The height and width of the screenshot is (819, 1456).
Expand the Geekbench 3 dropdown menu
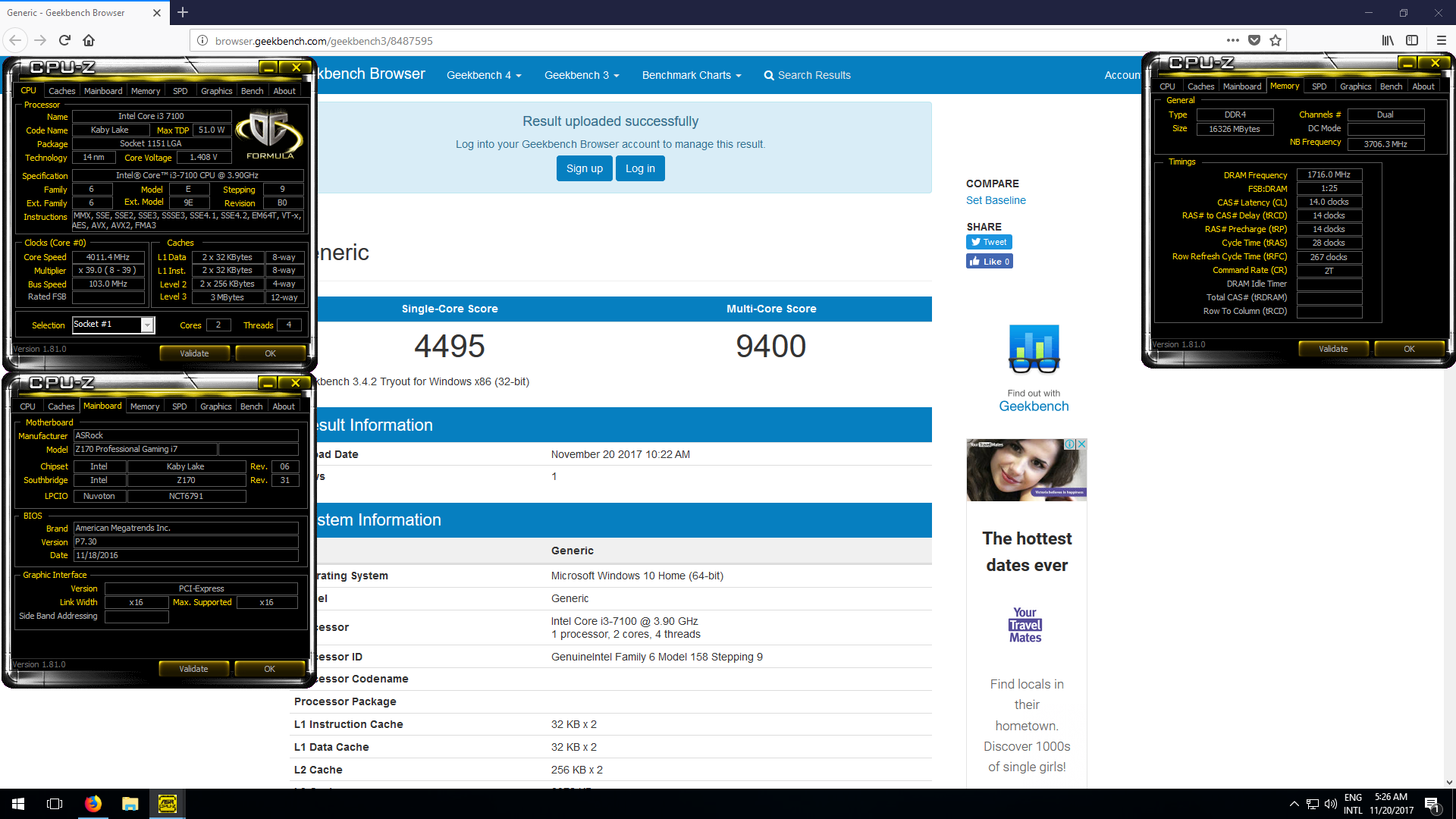tap(582, 75)
